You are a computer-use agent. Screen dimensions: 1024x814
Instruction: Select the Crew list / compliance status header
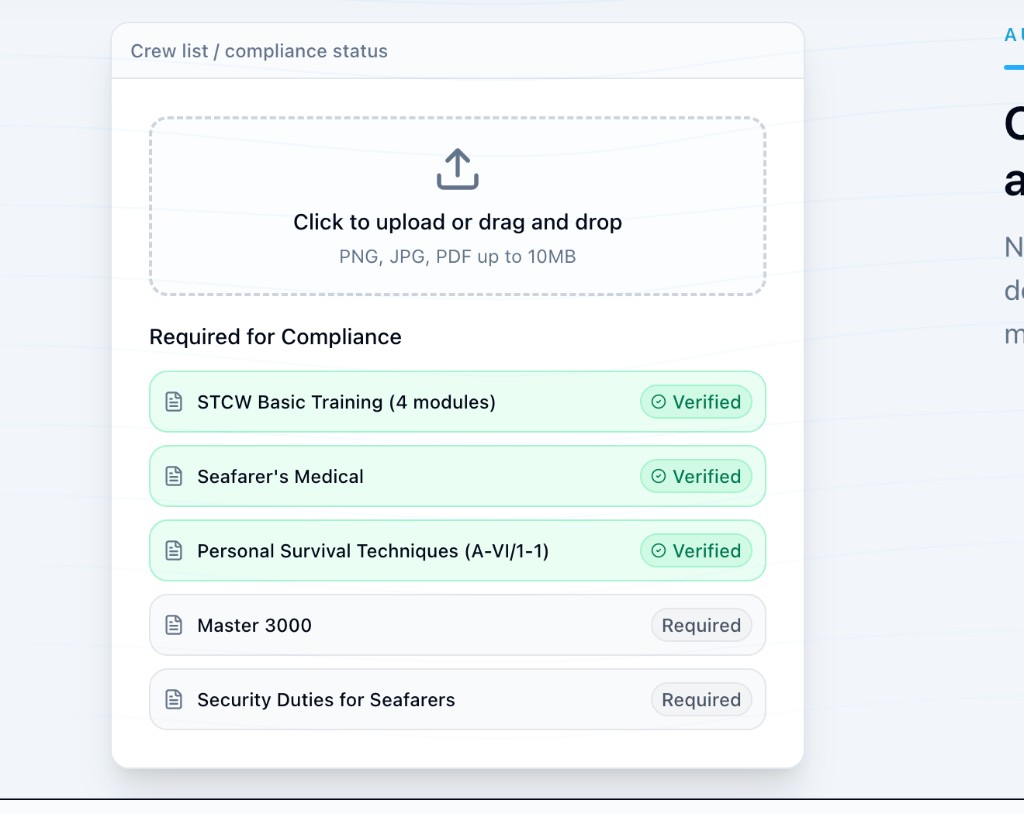click(x=258, y=51)
